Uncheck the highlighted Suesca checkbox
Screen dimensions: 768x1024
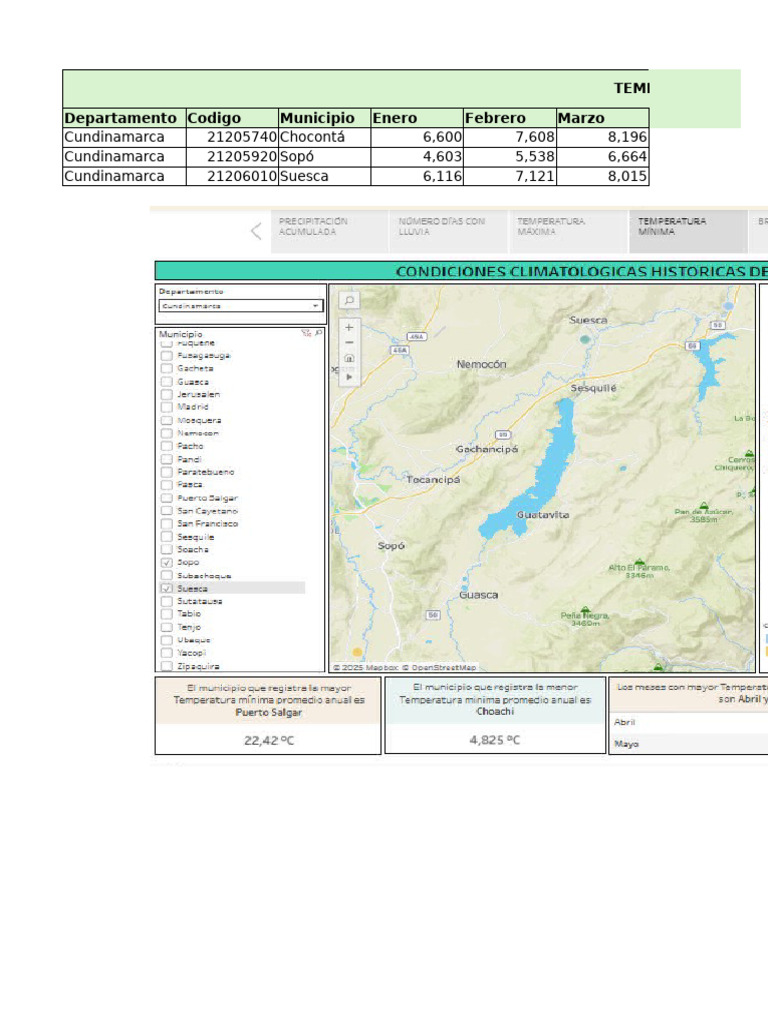167,588
